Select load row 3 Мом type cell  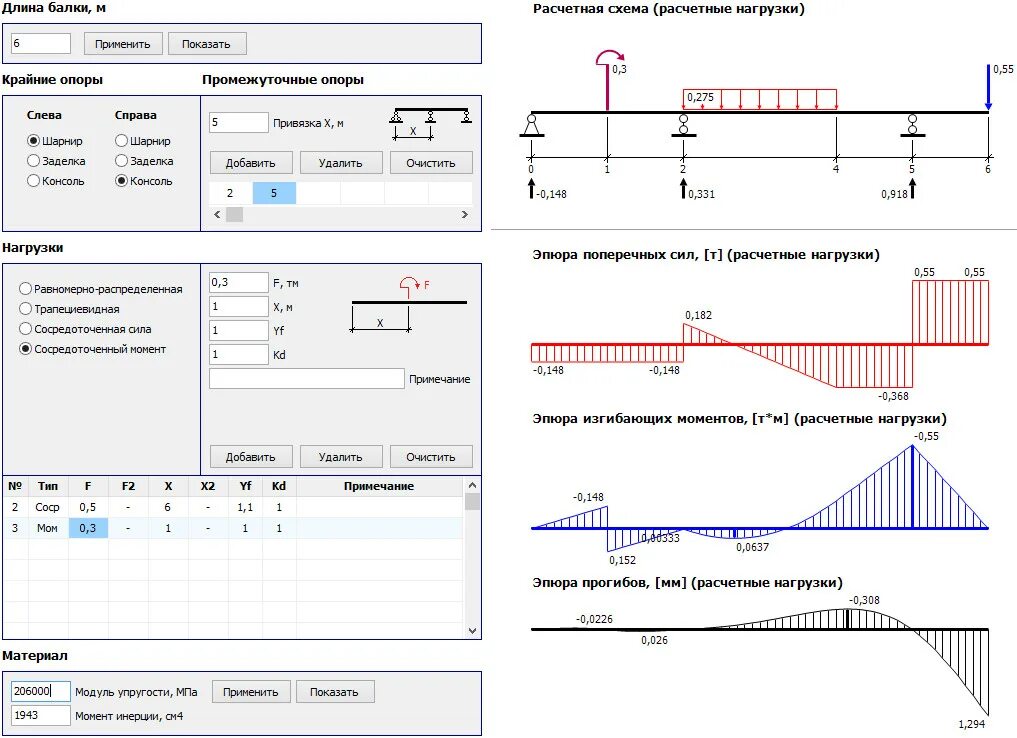(x=48, y=529)
